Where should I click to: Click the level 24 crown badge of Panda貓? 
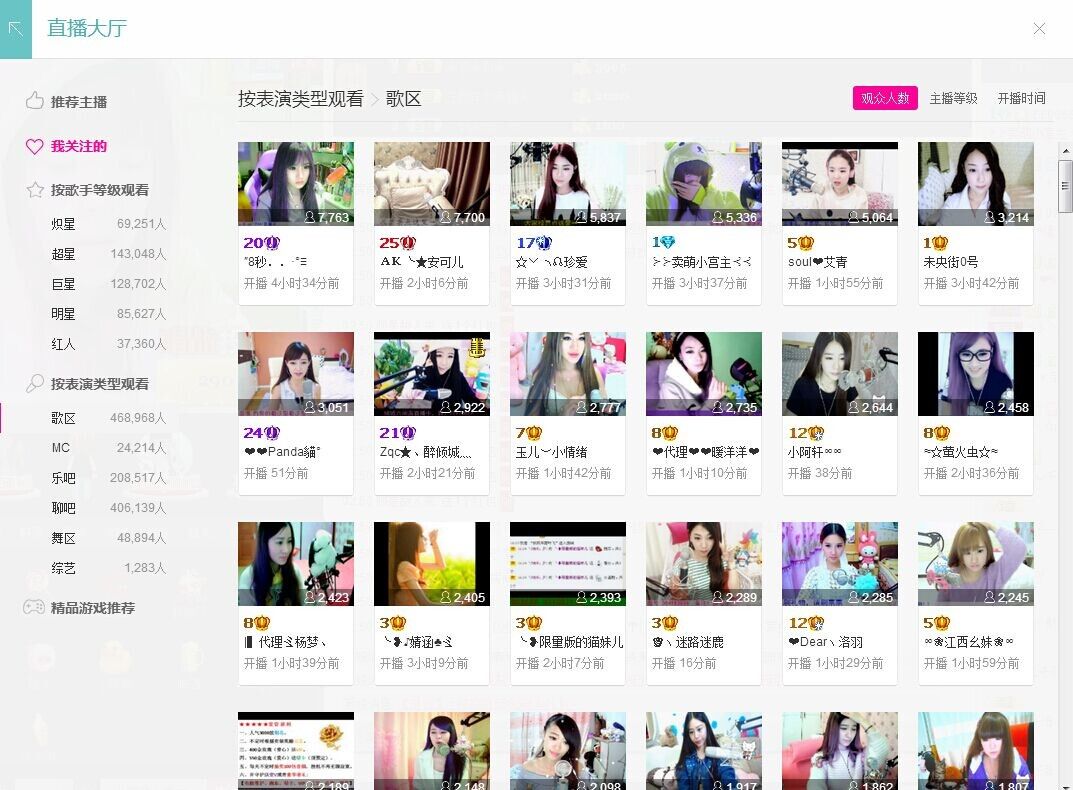pos(261,433)
